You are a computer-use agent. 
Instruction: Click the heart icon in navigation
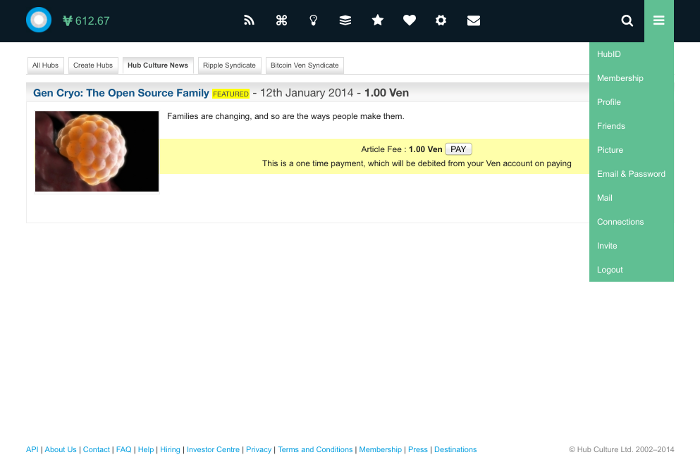[409, 20]
